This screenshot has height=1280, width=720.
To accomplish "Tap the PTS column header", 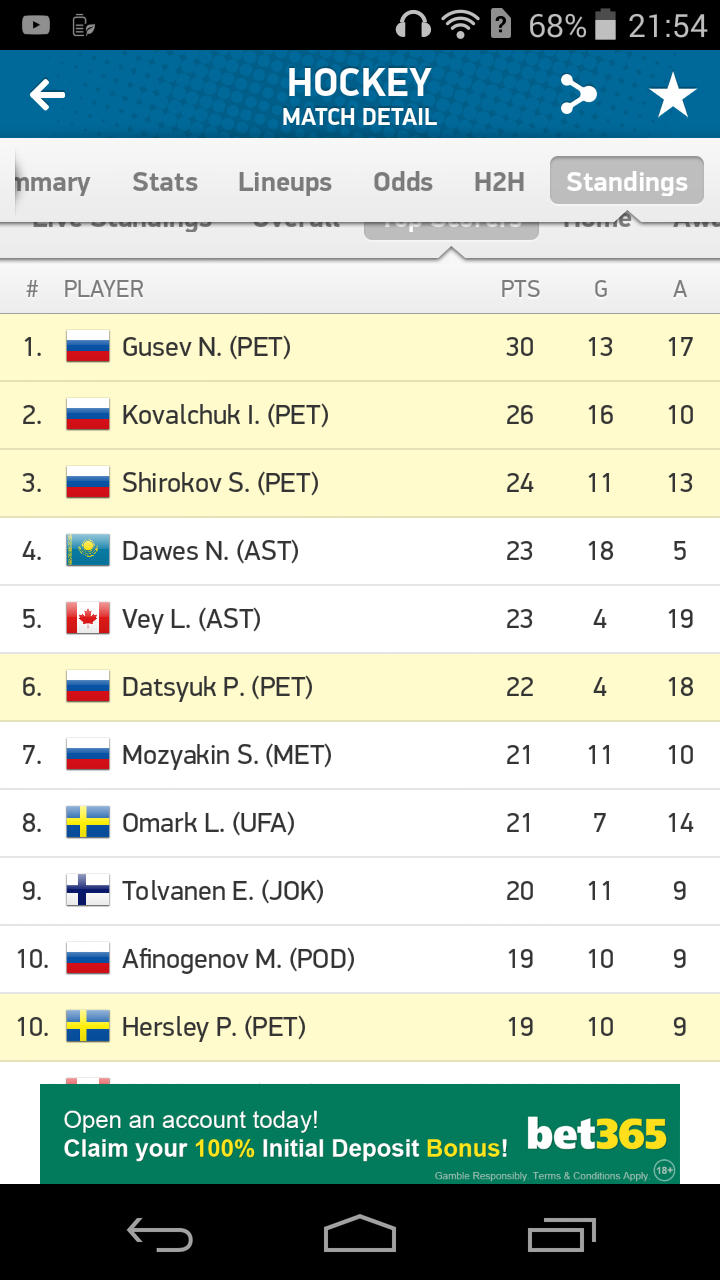I will tap(520, 289).
